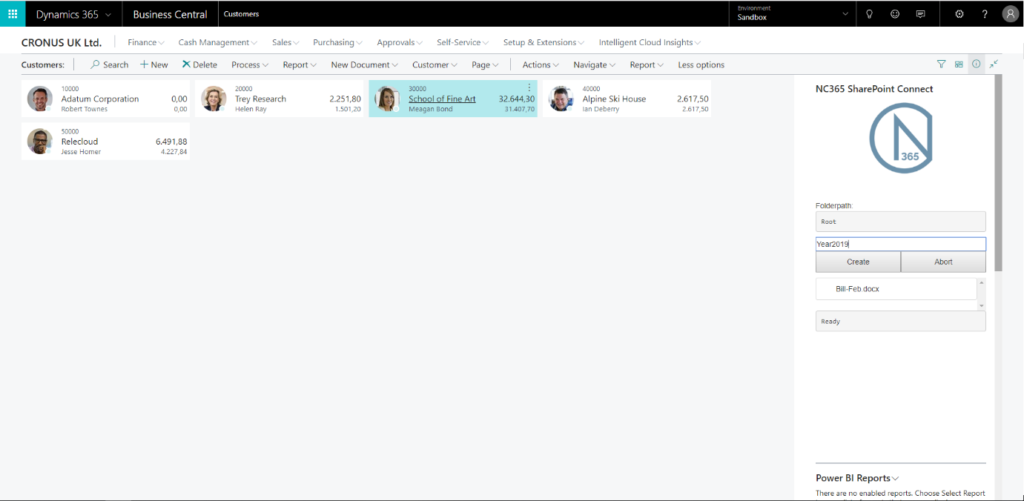Click Jesse Homer's photo on Relecloud card
The width and height of the screenshot is (1024, 501).
click(x=40, y=141)
